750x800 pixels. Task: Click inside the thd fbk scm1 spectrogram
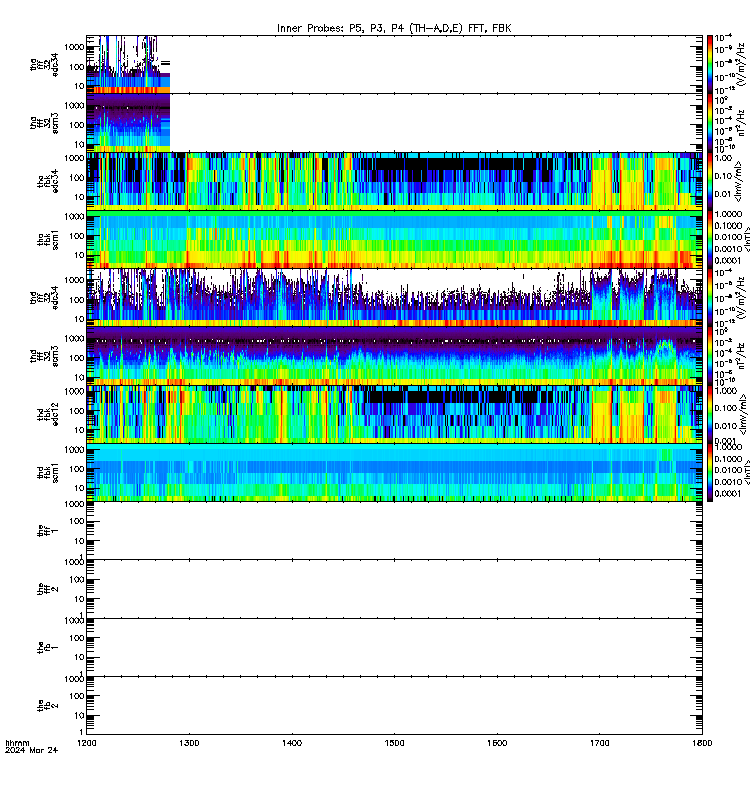(394, 472)
